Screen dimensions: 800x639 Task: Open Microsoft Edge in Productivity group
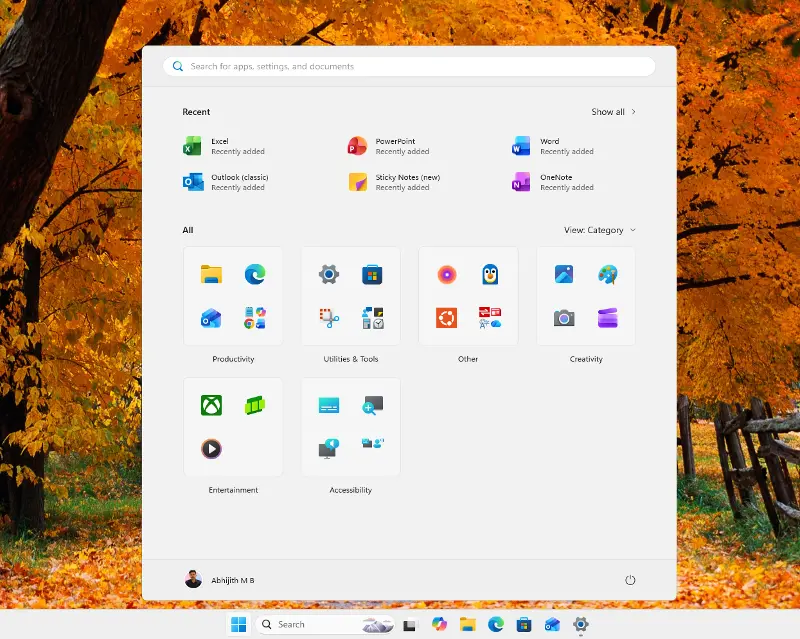(x=255, y=275)
